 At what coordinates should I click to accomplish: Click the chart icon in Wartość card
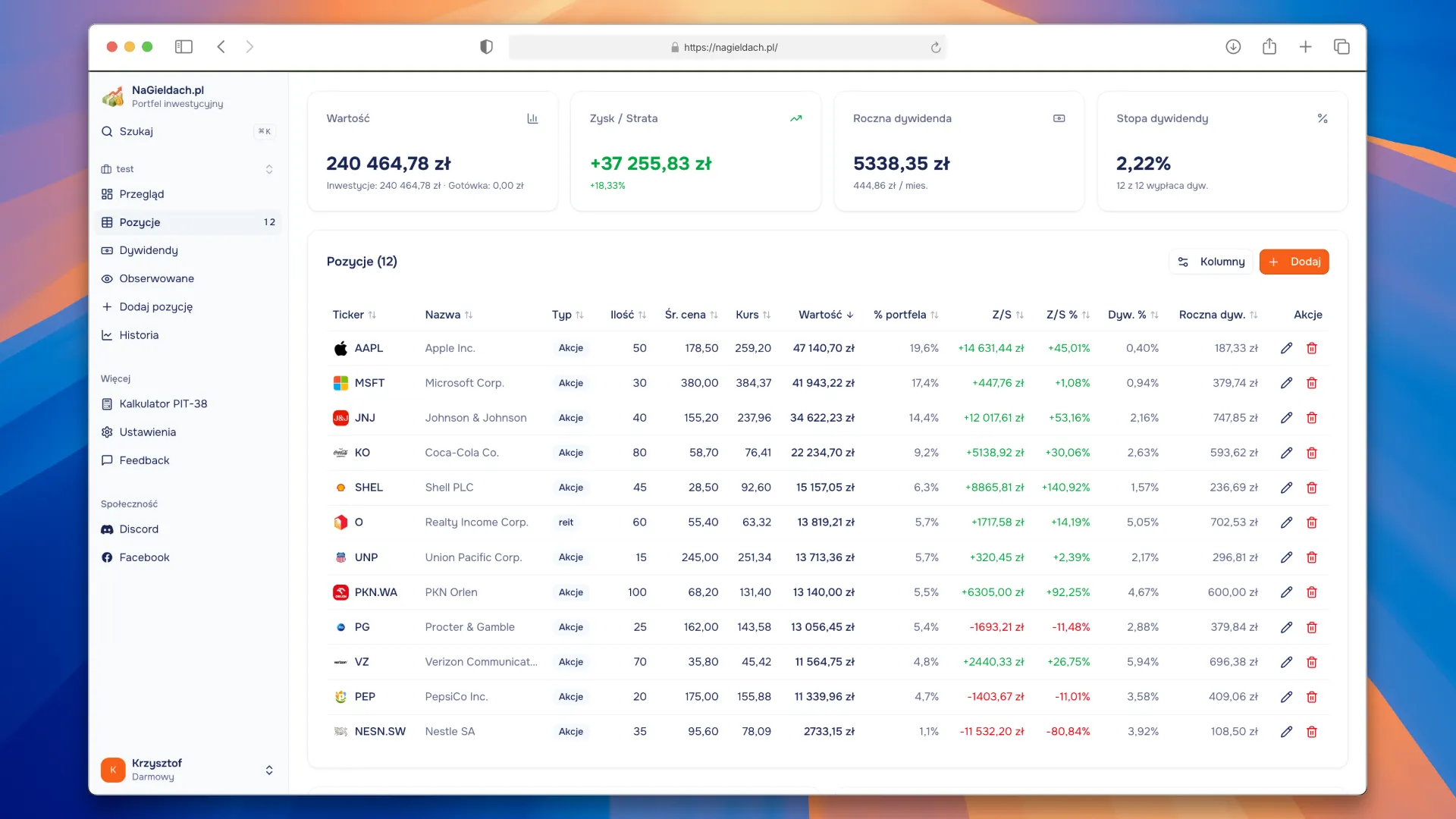532,118
